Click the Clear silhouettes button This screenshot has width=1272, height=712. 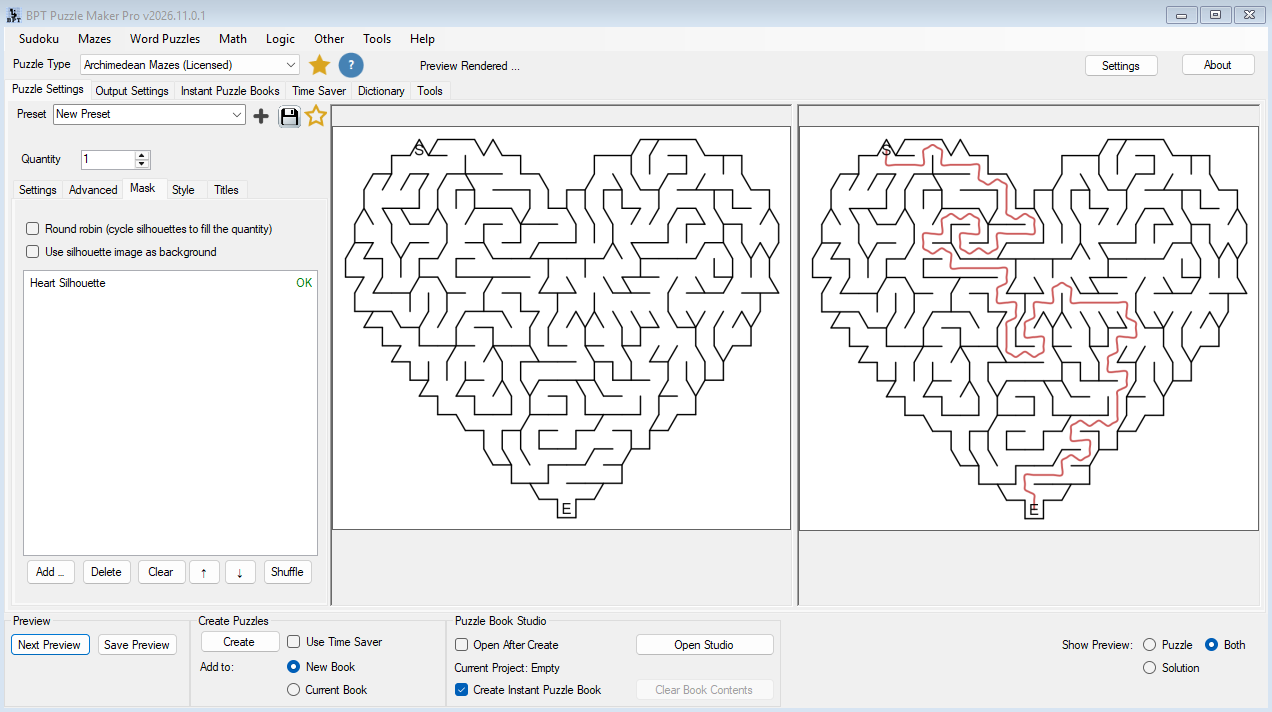click(x=161, y=572)
